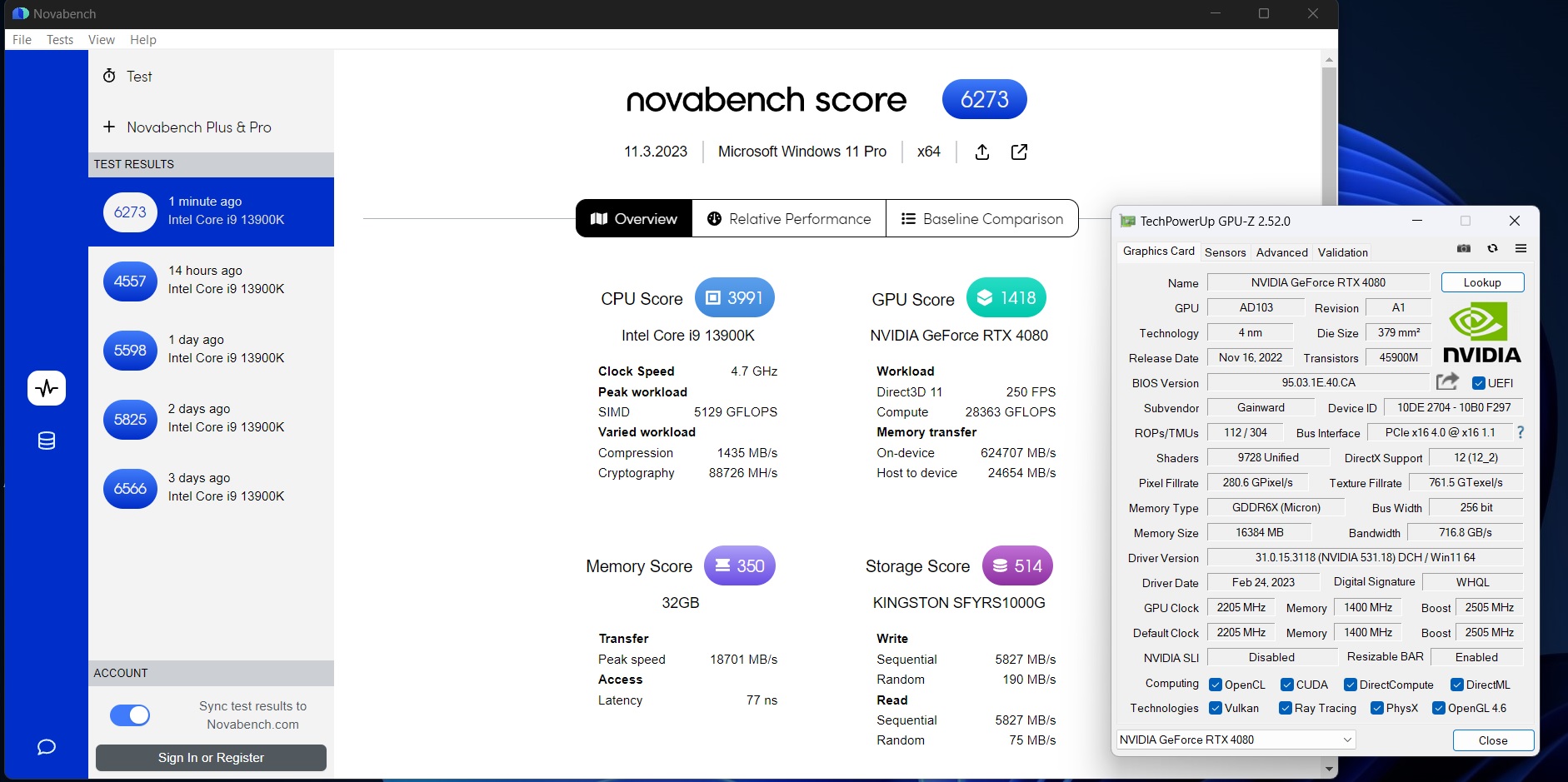Click GPU-Z refresh icon
The image size is (1568, 782).
click(1492, 248)
